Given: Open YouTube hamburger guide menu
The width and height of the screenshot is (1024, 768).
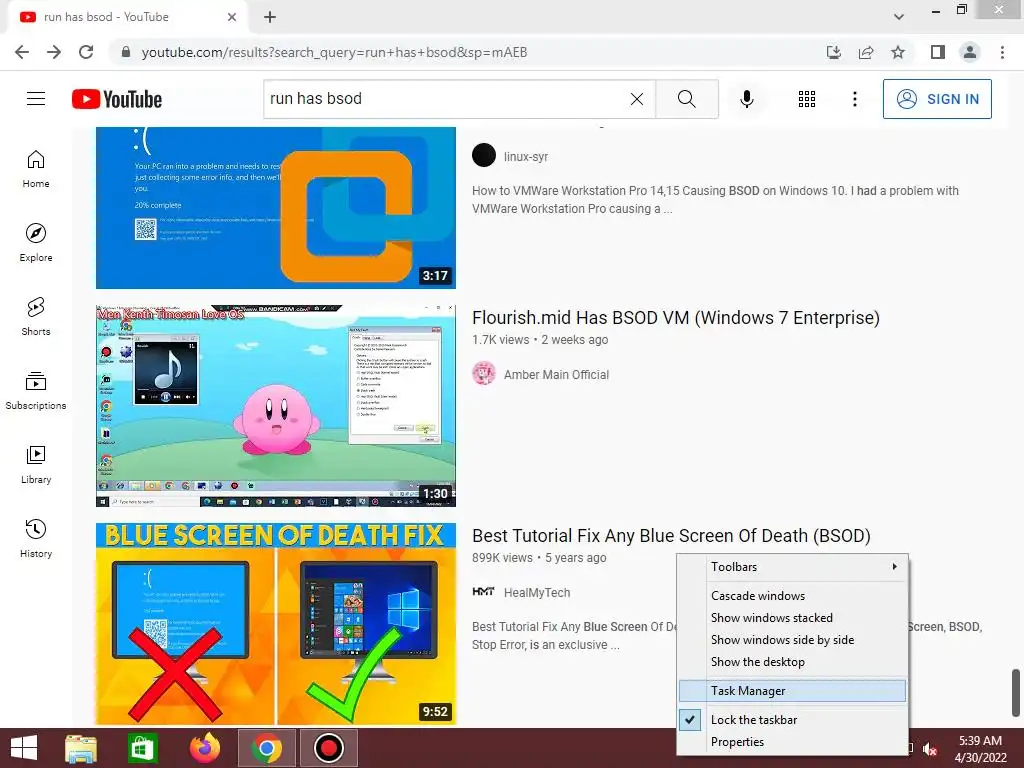Looking at the screenshot, I should (36, 99).
